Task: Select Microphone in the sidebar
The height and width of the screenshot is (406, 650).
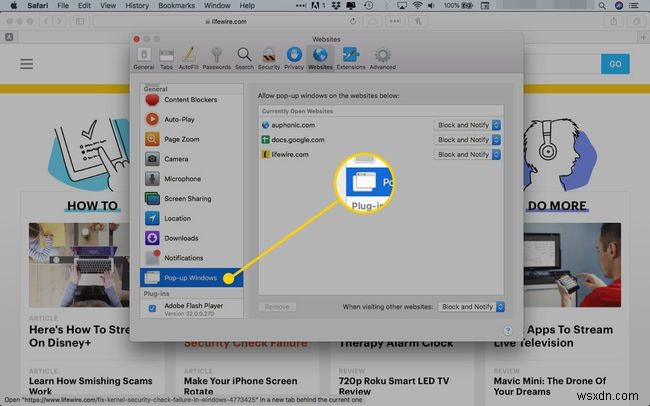Action: click(192, 179)
